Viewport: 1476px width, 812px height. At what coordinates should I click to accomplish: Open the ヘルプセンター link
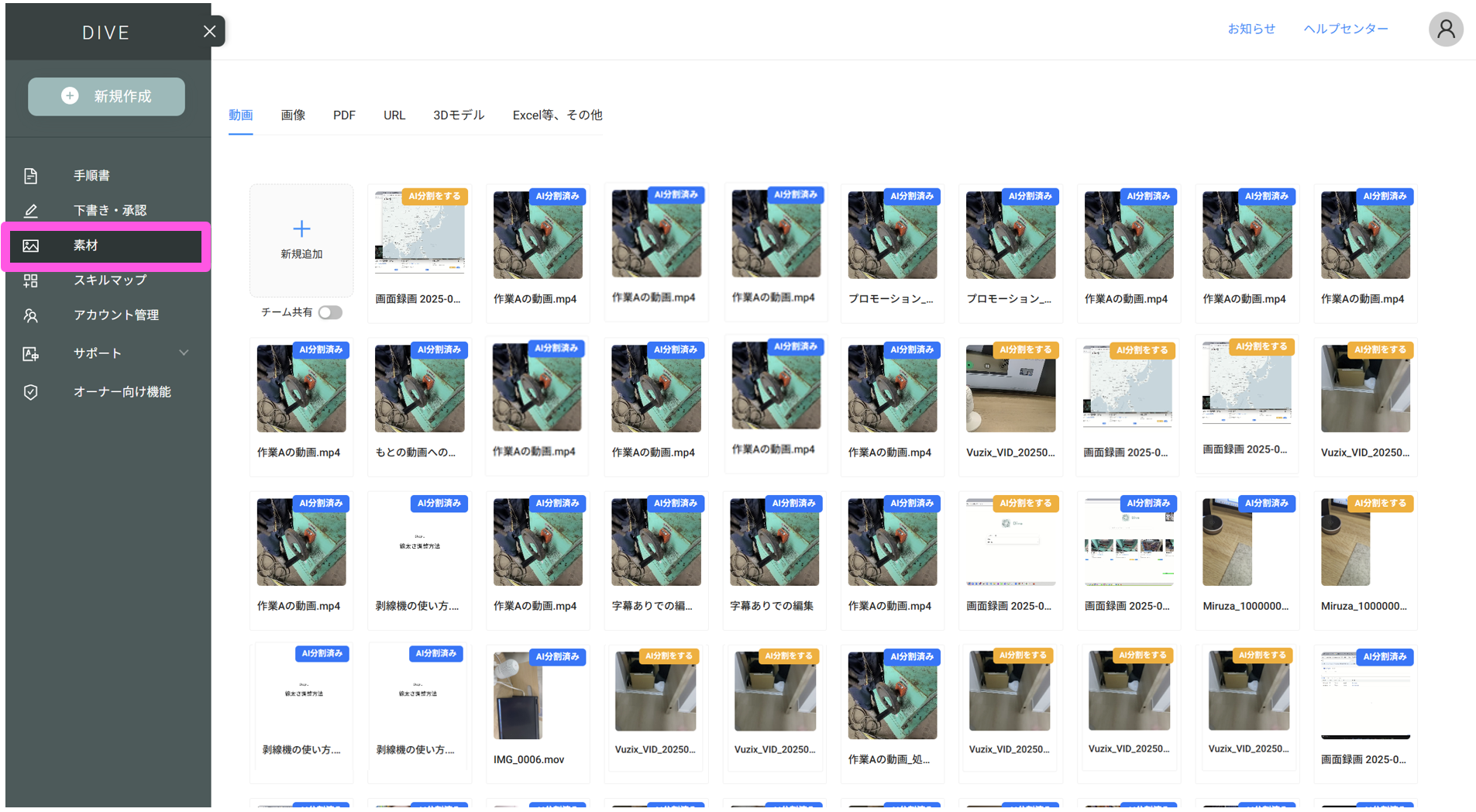pos(1345,29)
